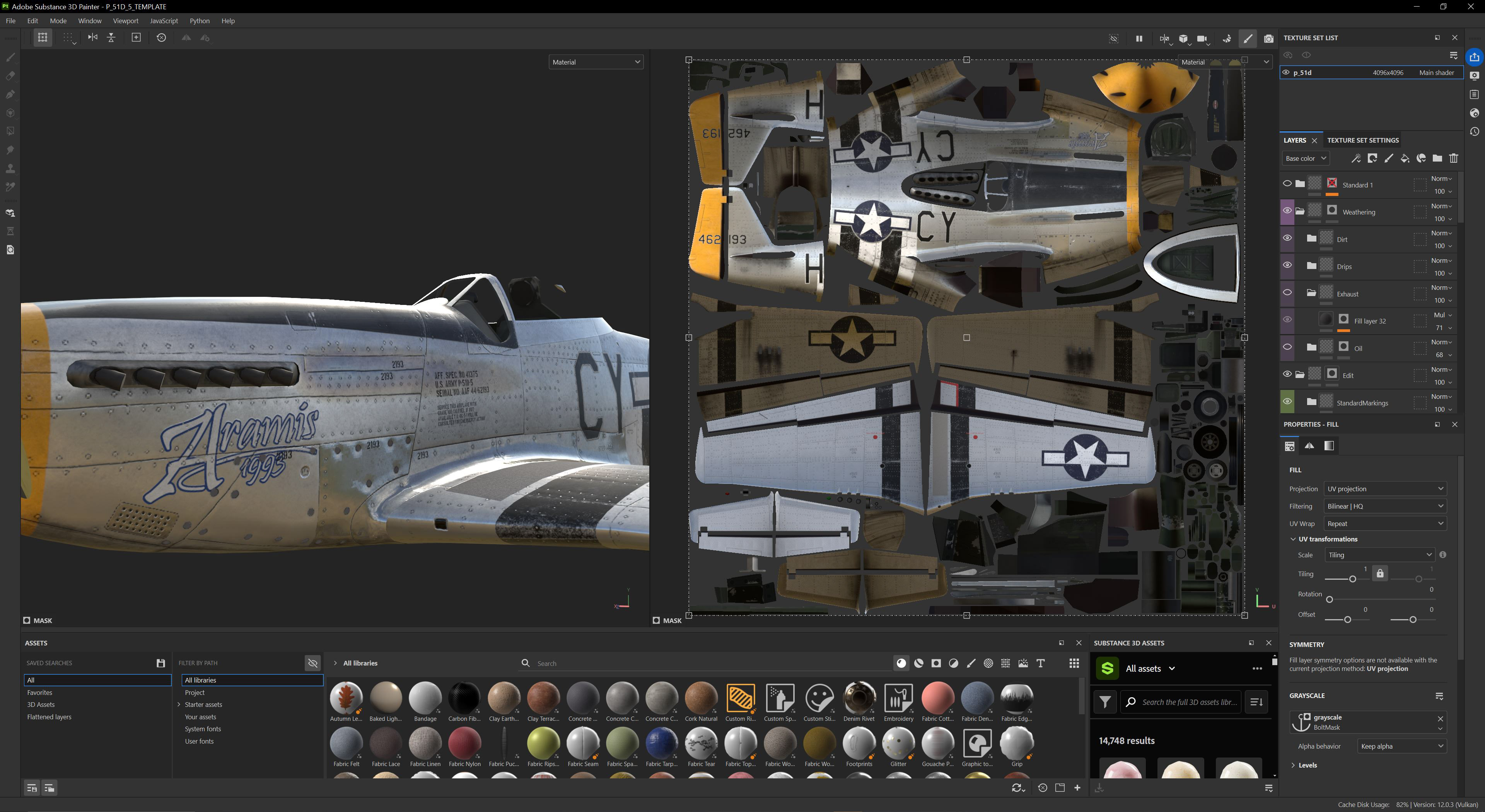Hide the Dirt layer folder
1485x812 pixels.
click(1287, 238)
